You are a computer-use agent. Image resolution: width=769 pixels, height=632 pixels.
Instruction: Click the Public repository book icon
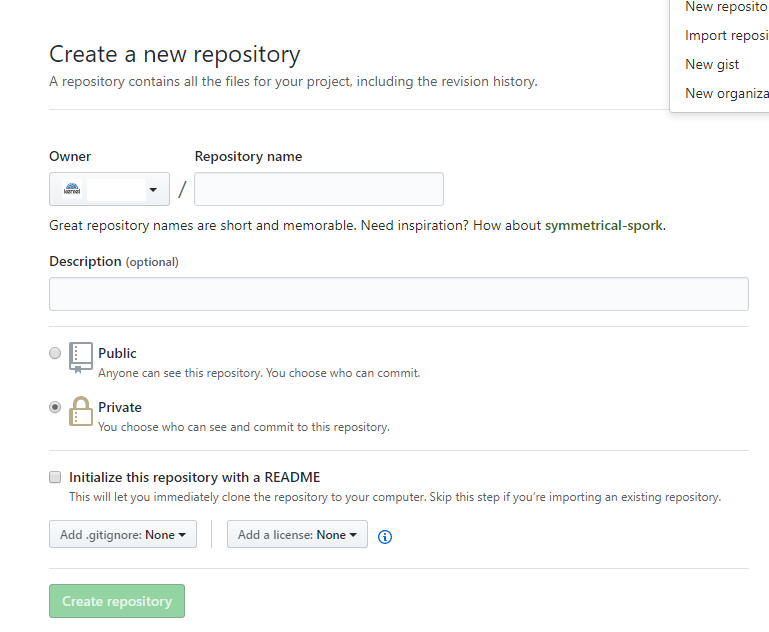(81, 356)
